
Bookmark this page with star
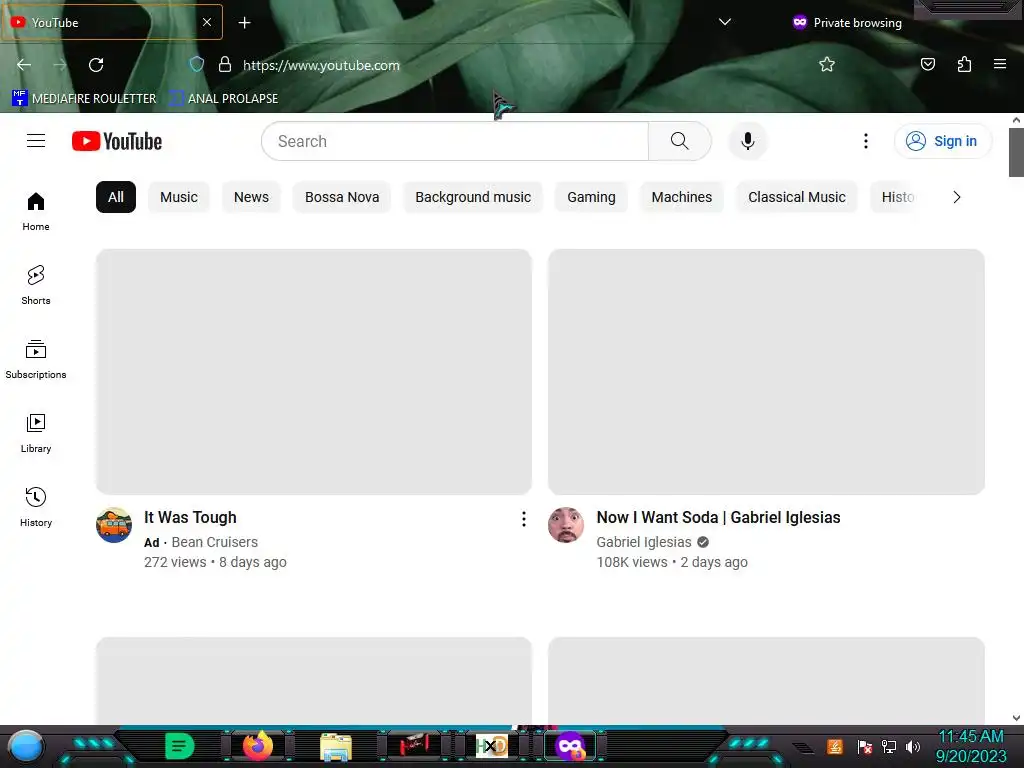827,65
